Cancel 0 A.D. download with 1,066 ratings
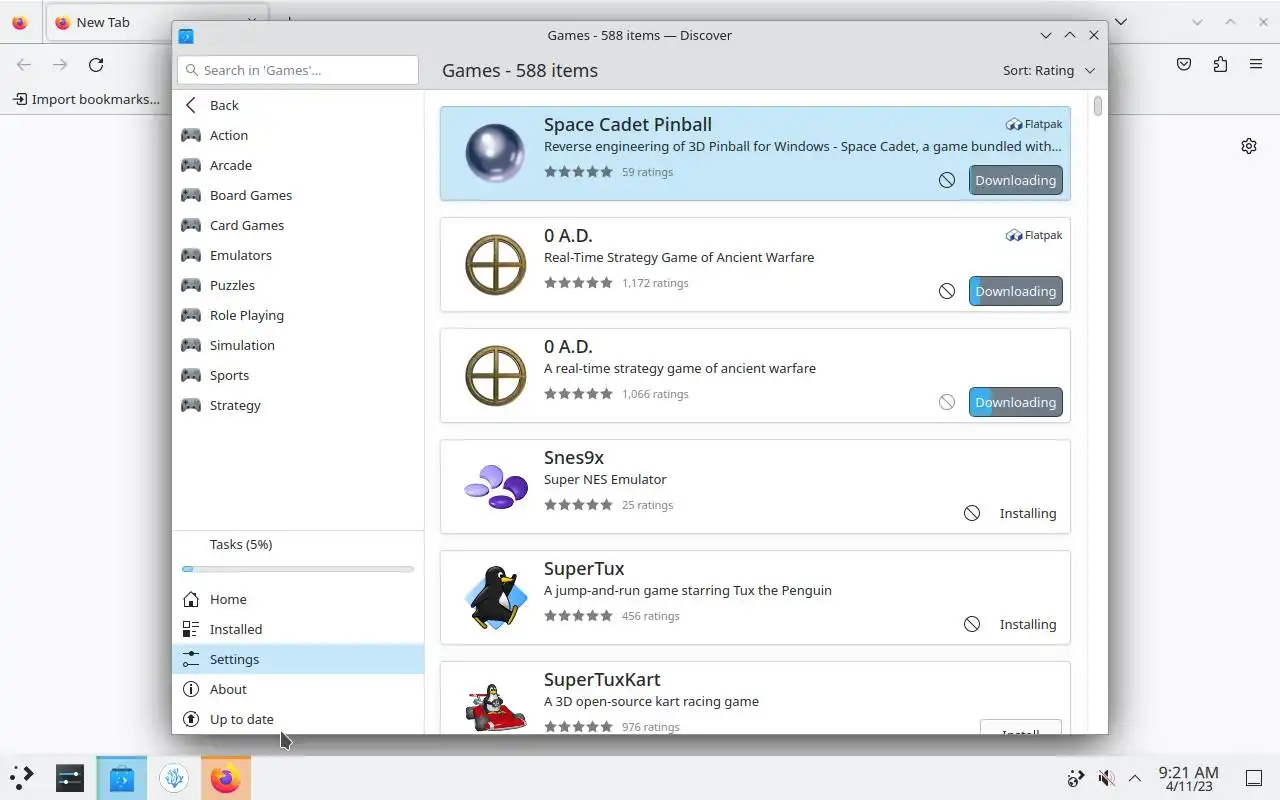 (947, 402)
